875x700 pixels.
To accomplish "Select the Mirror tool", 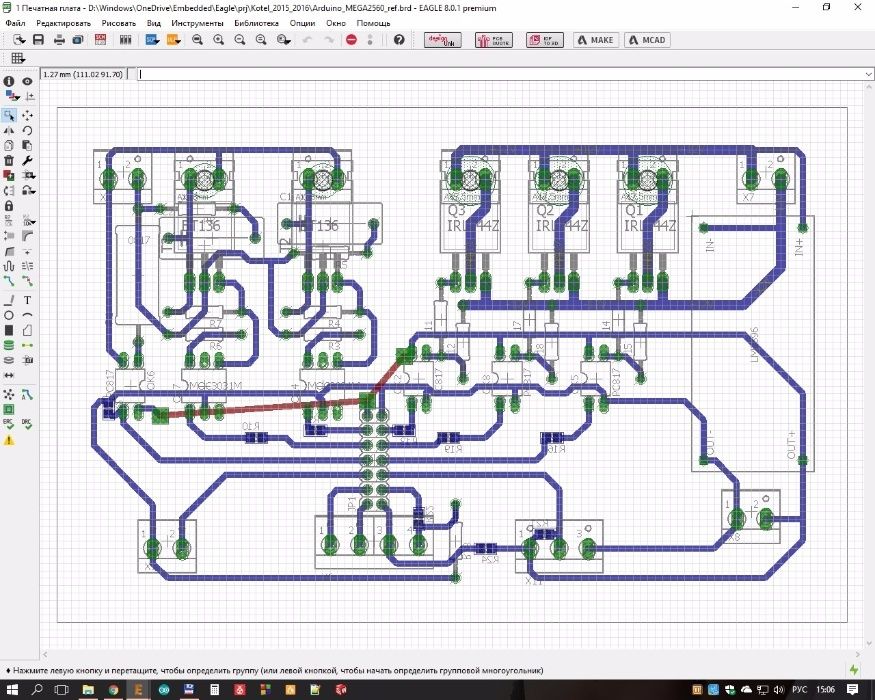I will tap(9, 130).
